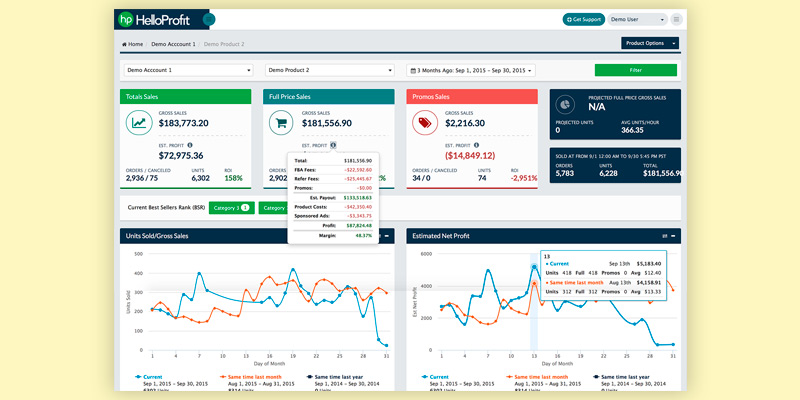Open Totals Sales Est. Profit info icon

pyautogui.click(x=190, y=145)
